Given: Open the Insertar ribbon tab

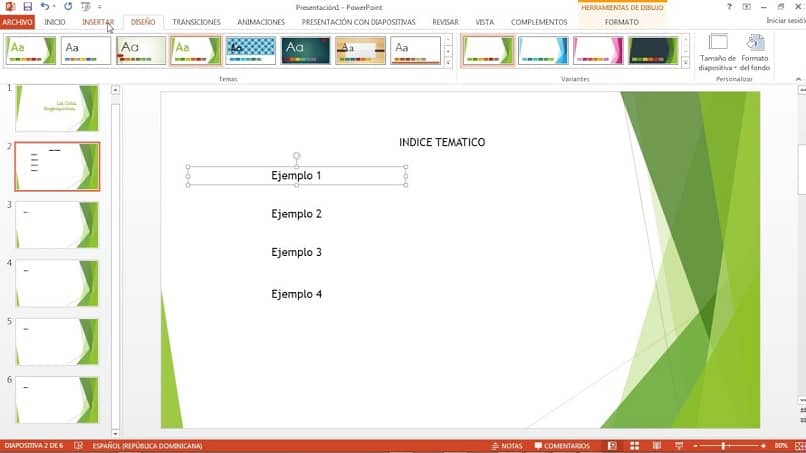Looking at the screenshot, I should [x=98, y=22].
